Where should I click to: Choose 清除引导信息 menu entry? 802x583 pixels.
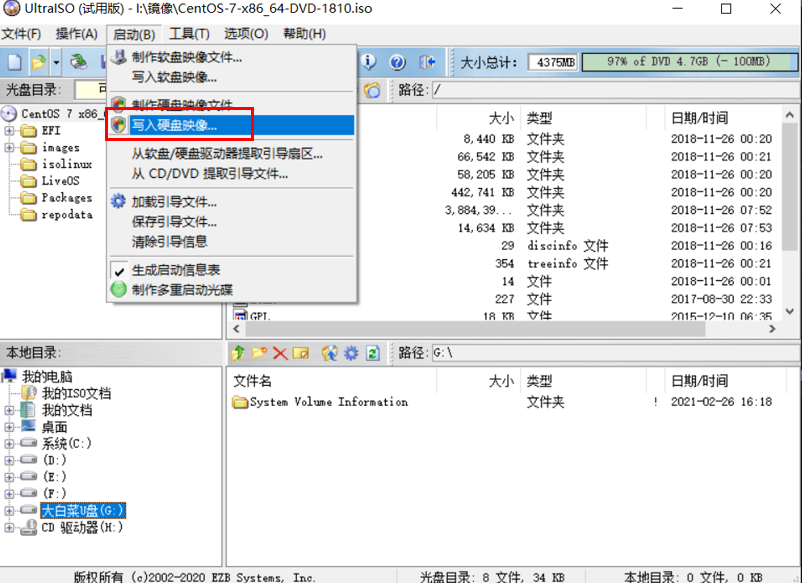(232, 241)
